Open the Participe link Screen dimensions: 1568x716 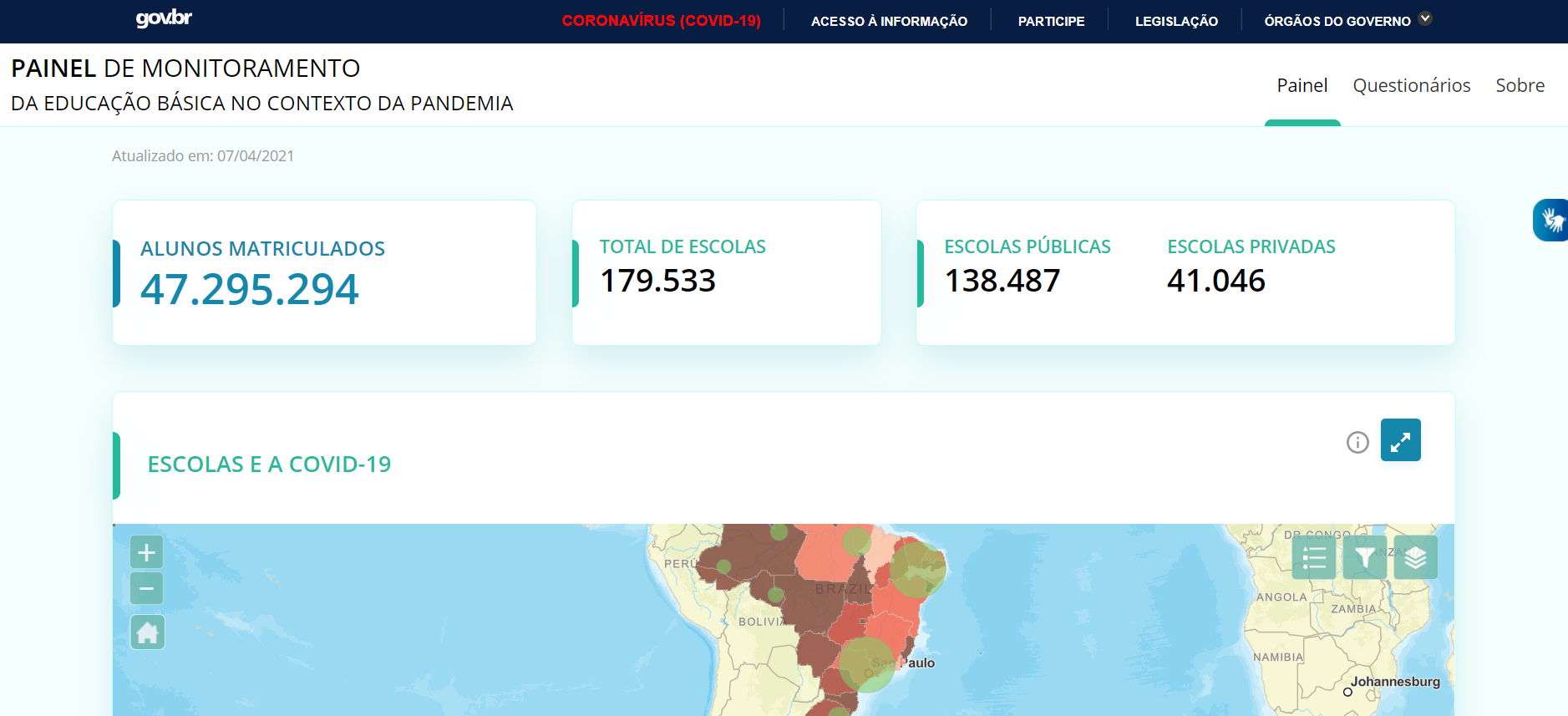pos(1051,22)
